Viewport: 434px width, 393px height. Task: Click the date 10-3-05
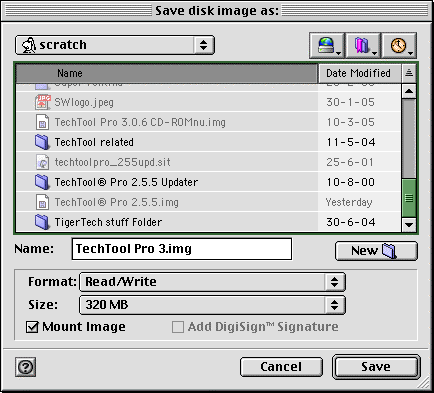point(351,122)
